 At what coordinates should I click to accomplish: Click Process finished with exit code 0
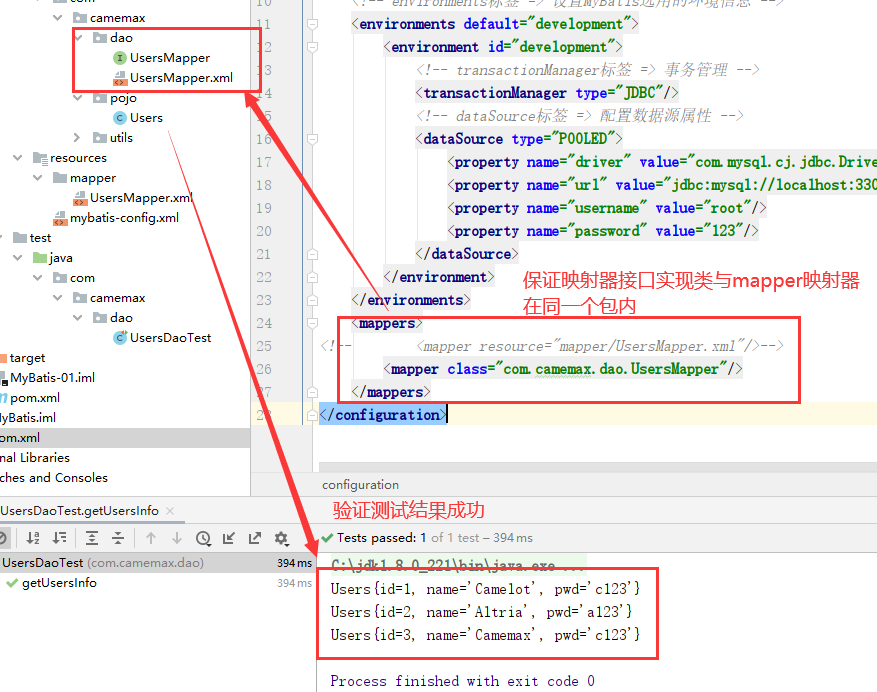pos(462,681)
